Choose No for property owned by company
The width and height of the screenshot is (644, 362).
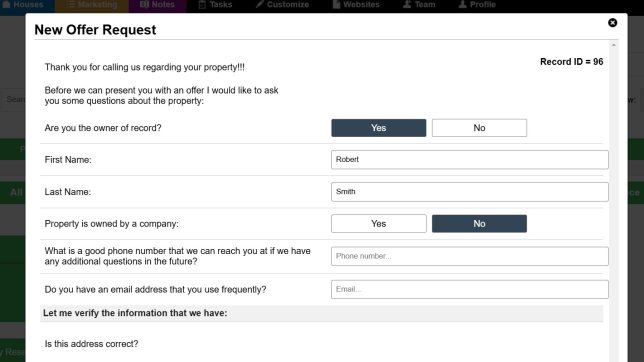[479, 224]
